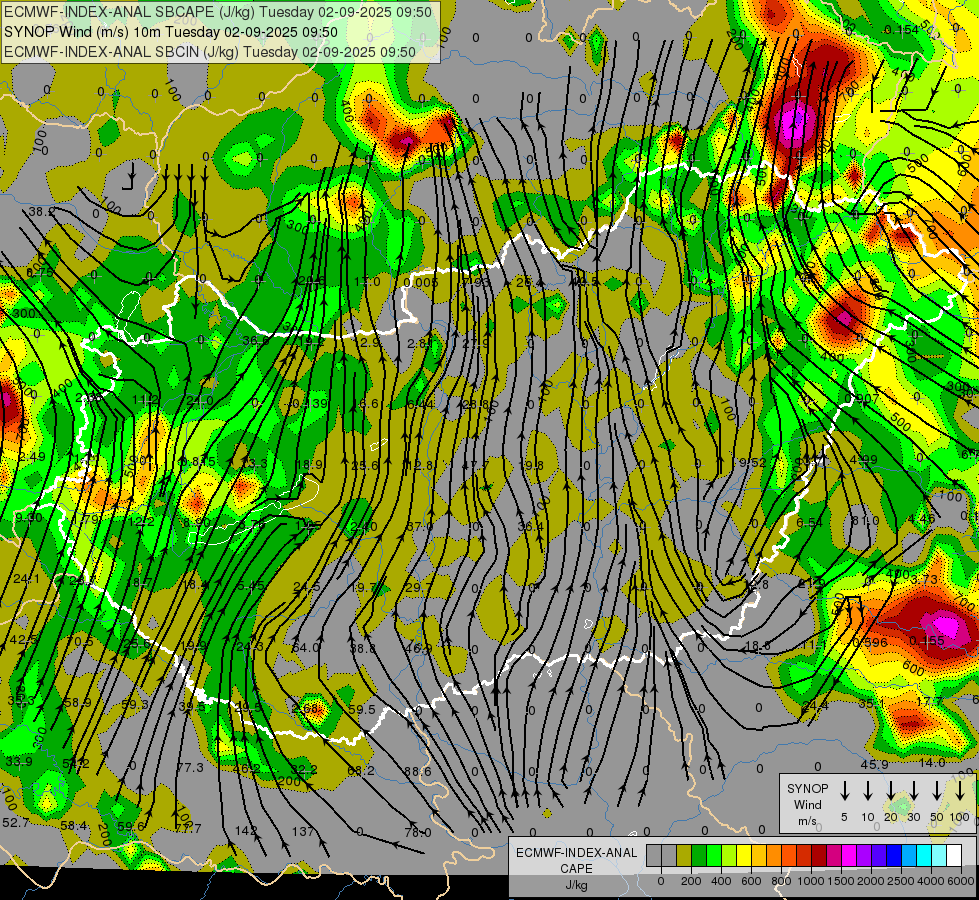Click the SBCAPE header line at top
979x900 pixels.
point(217,12)
